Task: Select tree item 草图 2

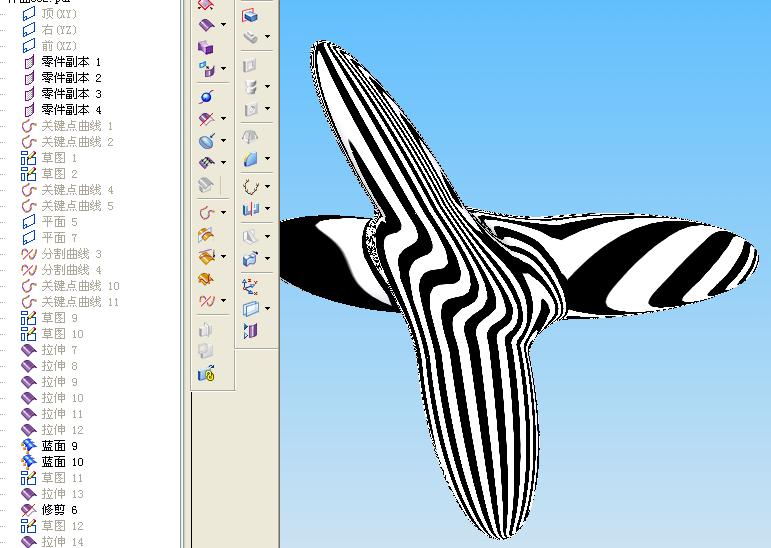Action: [50, 174]
